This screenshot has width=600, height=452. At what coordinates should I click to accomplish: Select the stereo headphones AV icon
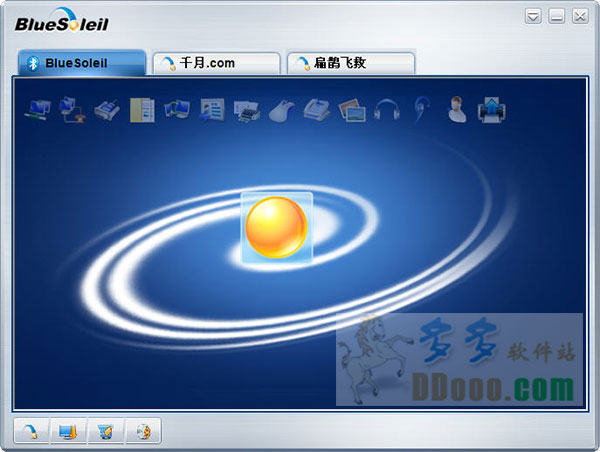pos(387,110)
